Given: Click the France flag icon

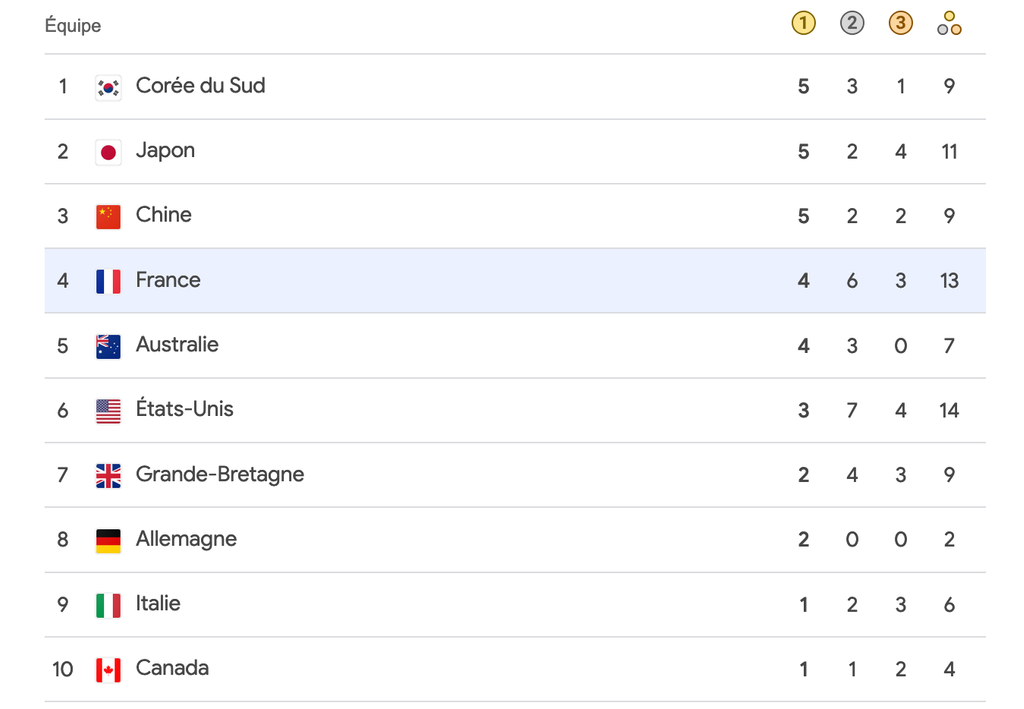Looking at the screenshot, I should click(108, 281).
